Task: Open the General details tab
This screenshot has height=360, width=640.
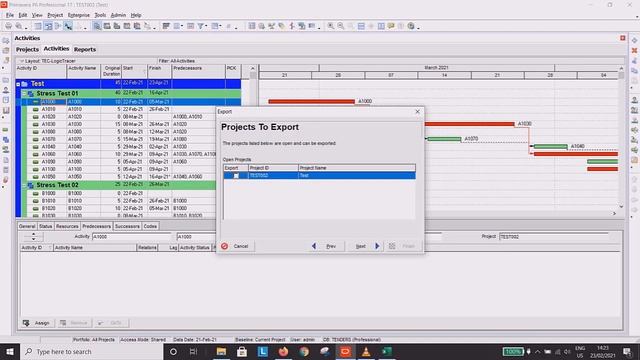Action: click(x=27, y=226)
